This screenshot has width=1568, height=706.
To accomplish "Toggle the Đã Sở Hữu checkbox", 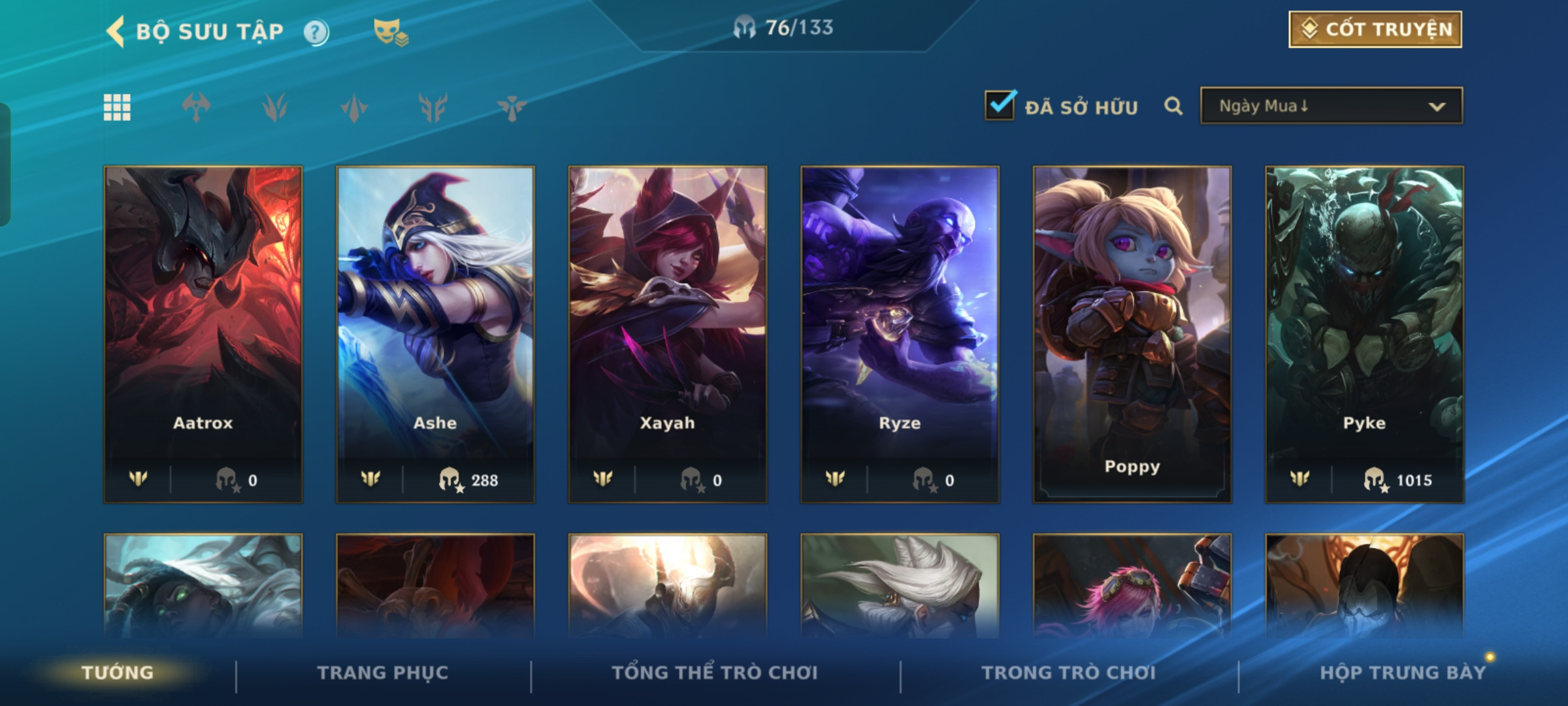I will (x=1000, y=105).
